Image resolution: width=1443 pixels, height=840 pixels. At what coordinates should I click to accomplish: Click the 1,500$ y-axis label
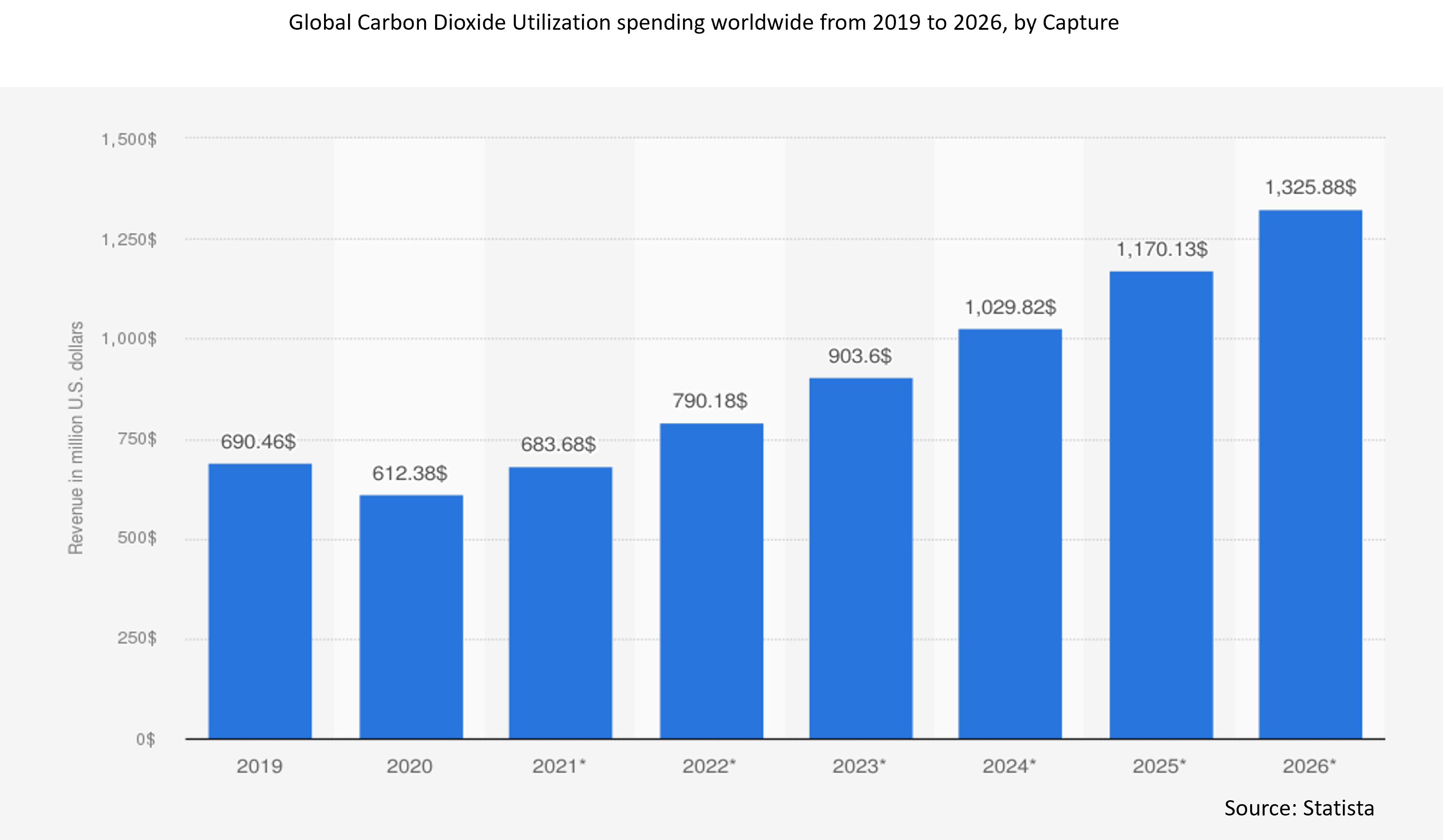[x=129, y=139]
